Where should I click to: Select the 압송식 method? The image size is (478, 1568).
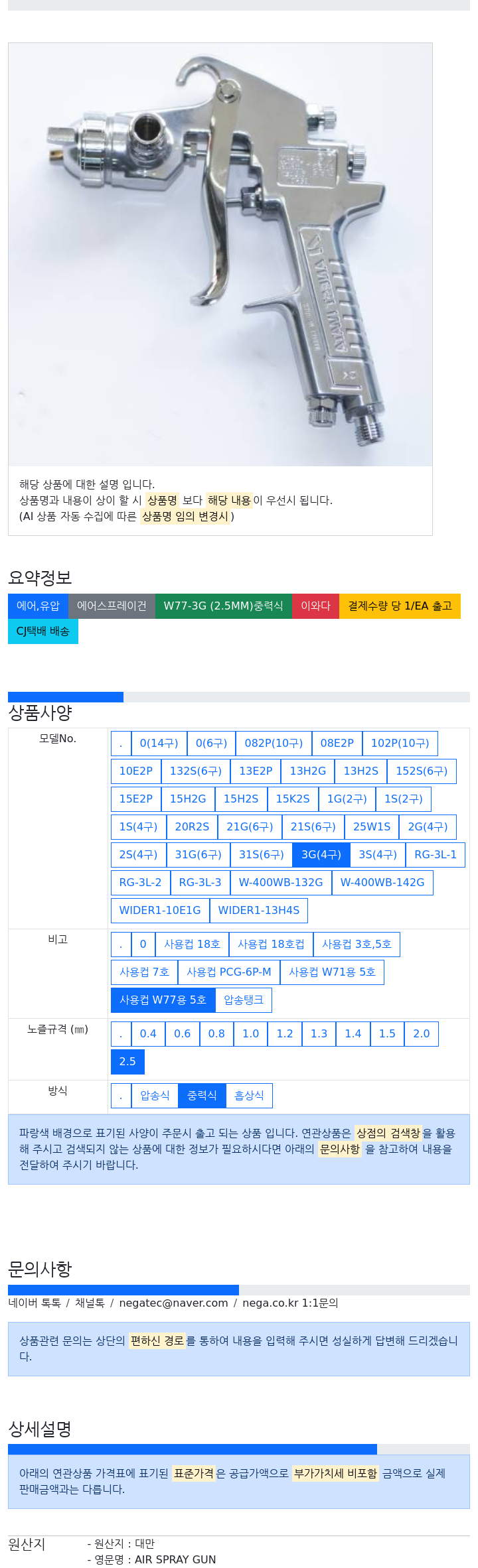tap(155, 1096)
